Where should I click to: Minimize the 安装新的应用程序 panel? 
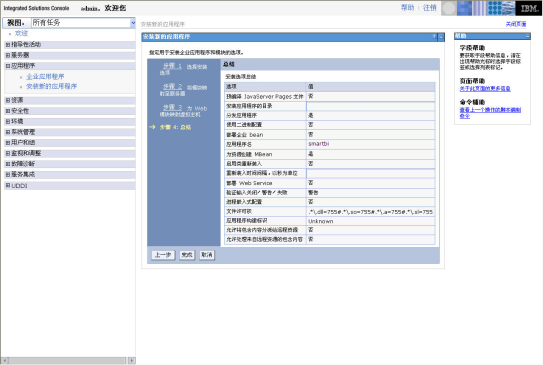pyautogui.click(x=441, y=37)
